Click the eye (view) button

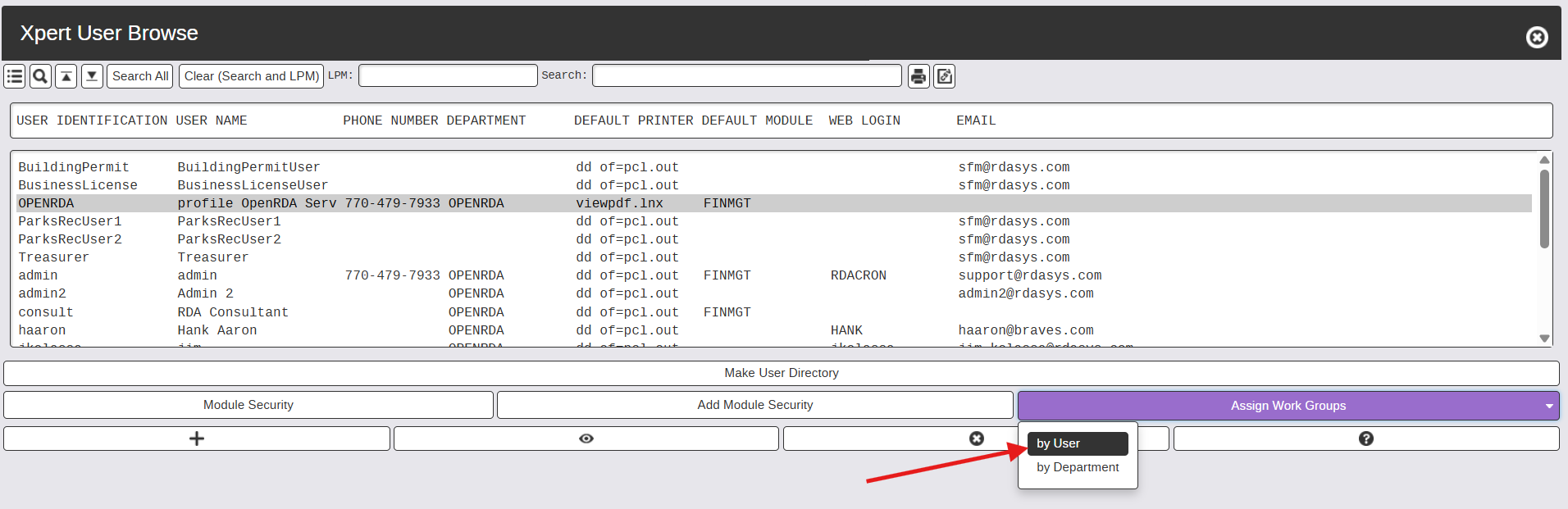point(586,439)
